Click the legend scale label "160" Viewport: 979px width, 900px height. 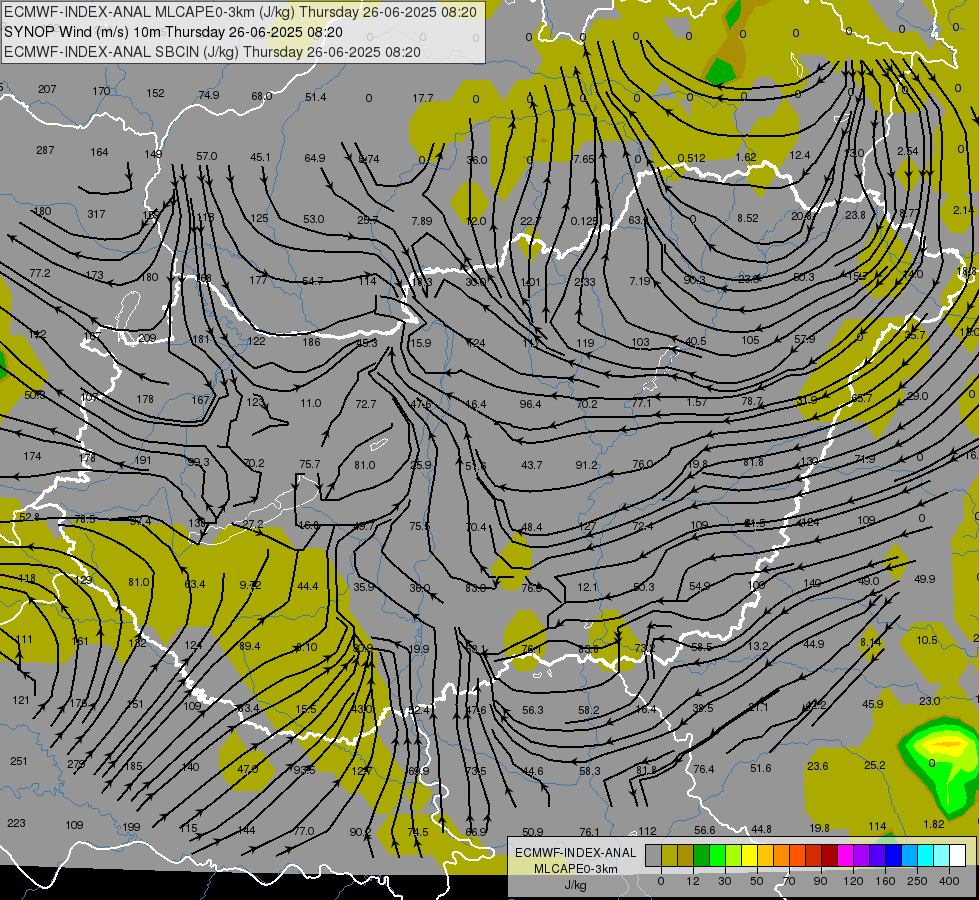[x=885, y=881]
